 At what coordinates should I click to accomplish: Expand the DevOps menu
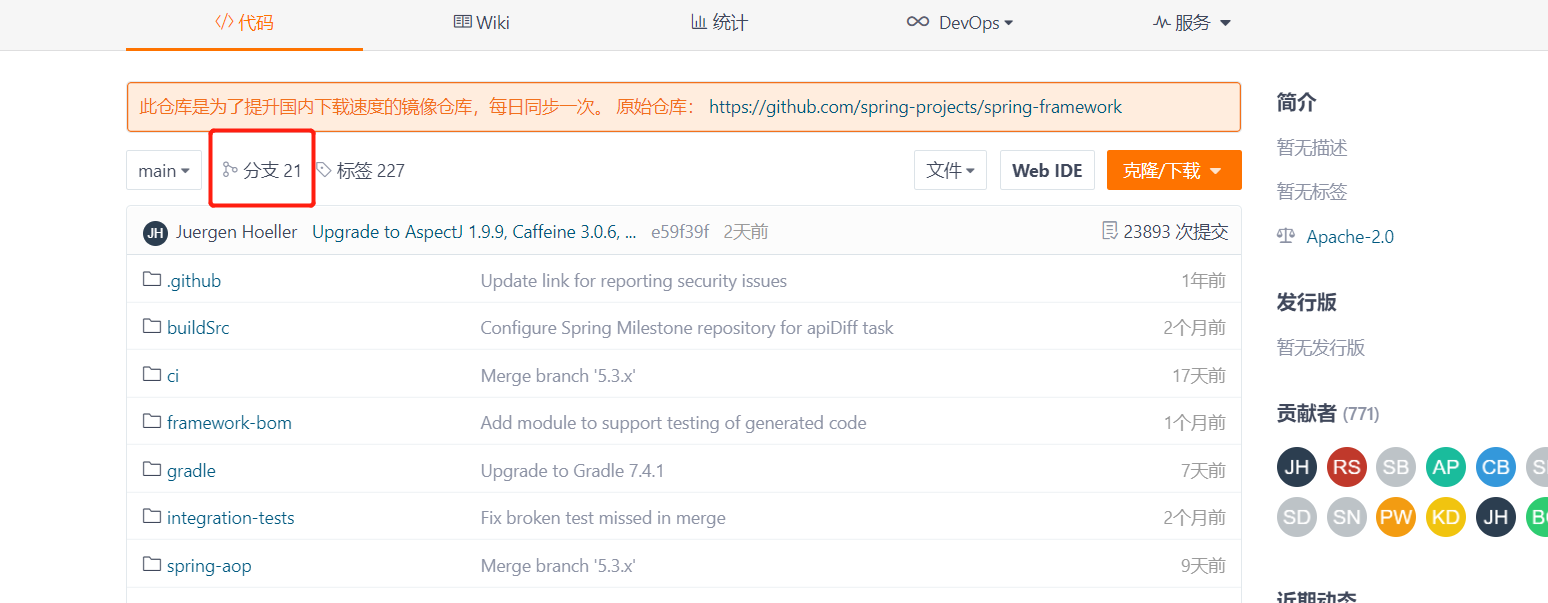pyautogui.click(x=959, y=22)
